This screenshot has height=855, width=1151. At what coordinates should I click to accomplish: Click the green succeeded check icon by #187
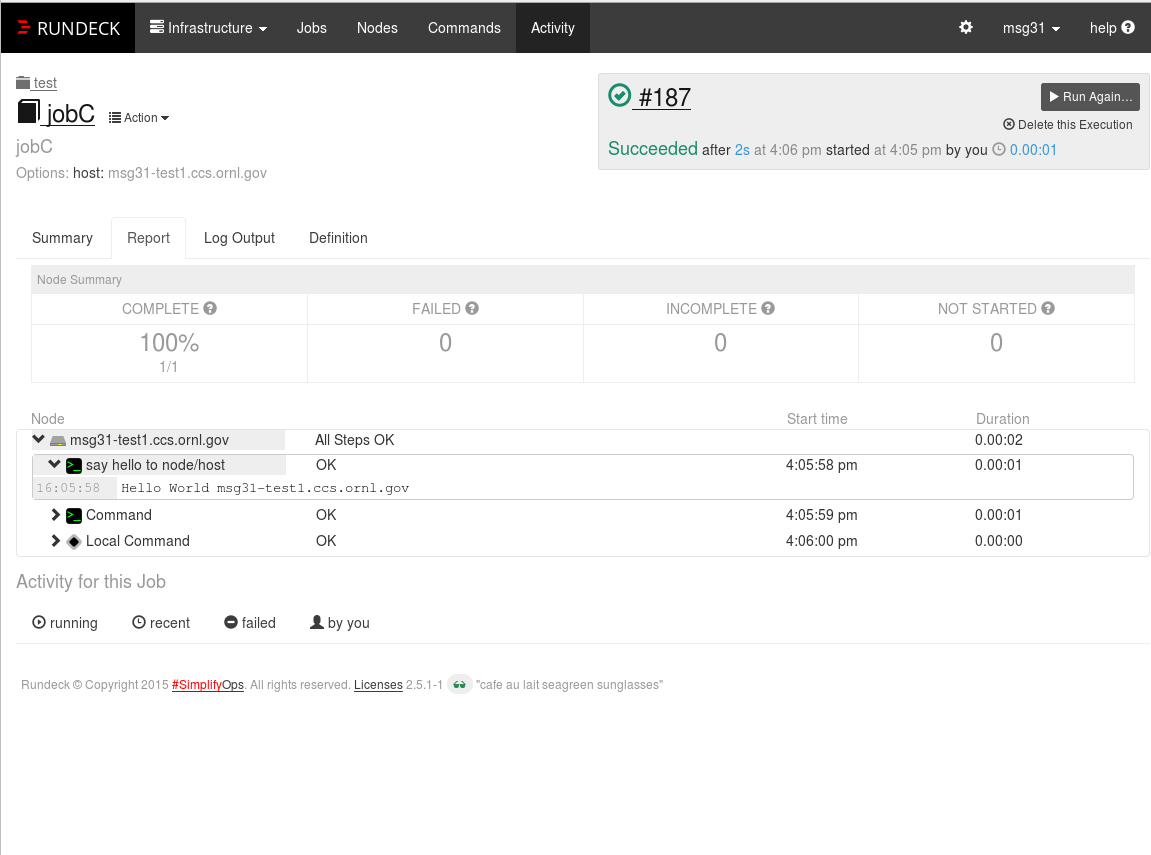[x=620, y=95]
